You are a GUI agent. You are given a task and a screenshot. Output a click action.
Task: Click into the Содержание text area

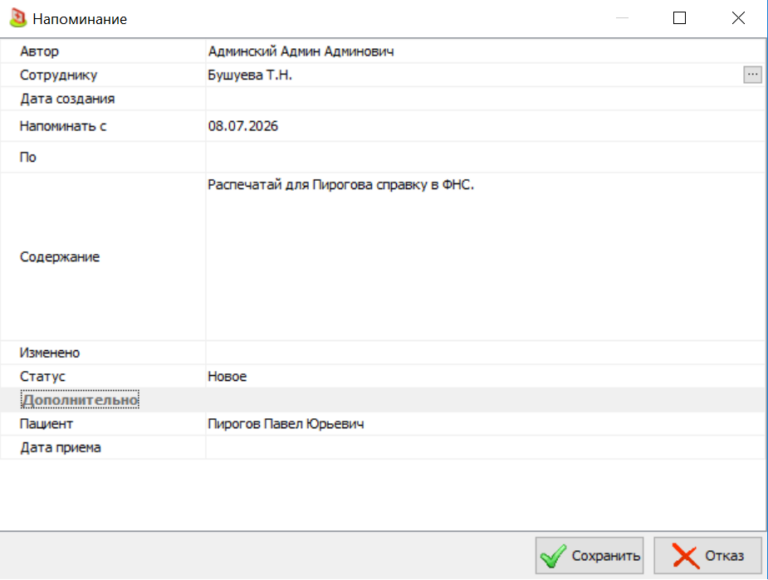485,257
